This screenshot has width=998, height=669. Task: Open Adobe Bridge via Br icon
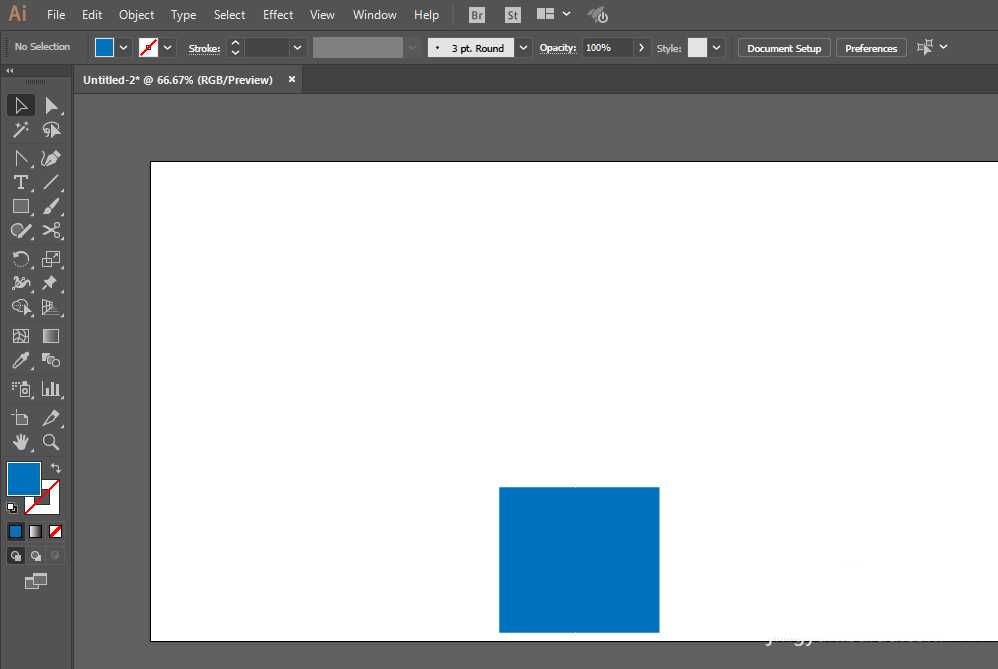477,15
